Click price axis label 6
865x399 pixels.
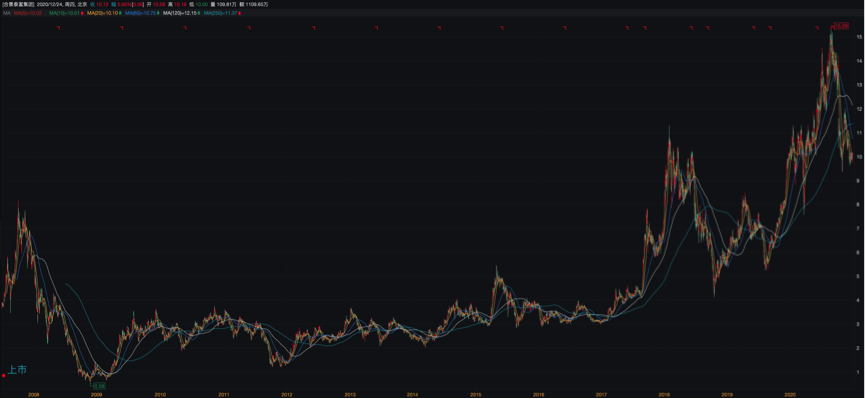(x=859, y=252)
